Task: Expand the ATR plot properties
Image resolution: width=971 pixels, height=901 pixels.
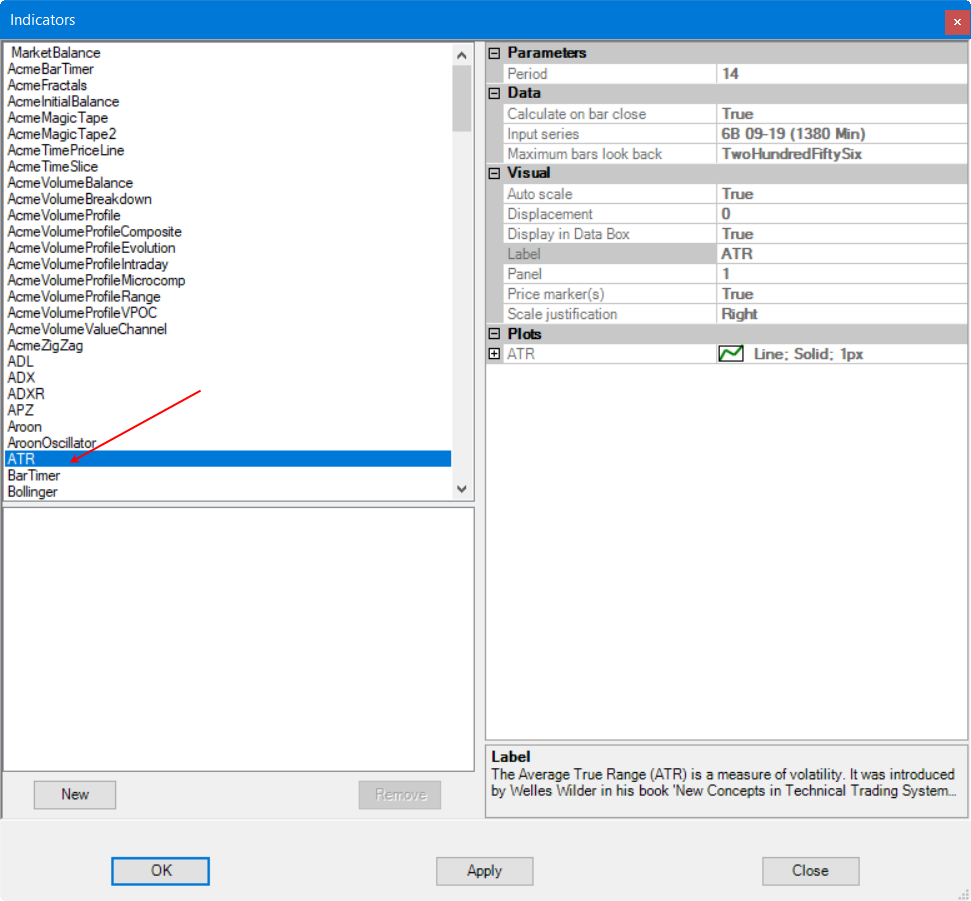Action: (494, 354)
